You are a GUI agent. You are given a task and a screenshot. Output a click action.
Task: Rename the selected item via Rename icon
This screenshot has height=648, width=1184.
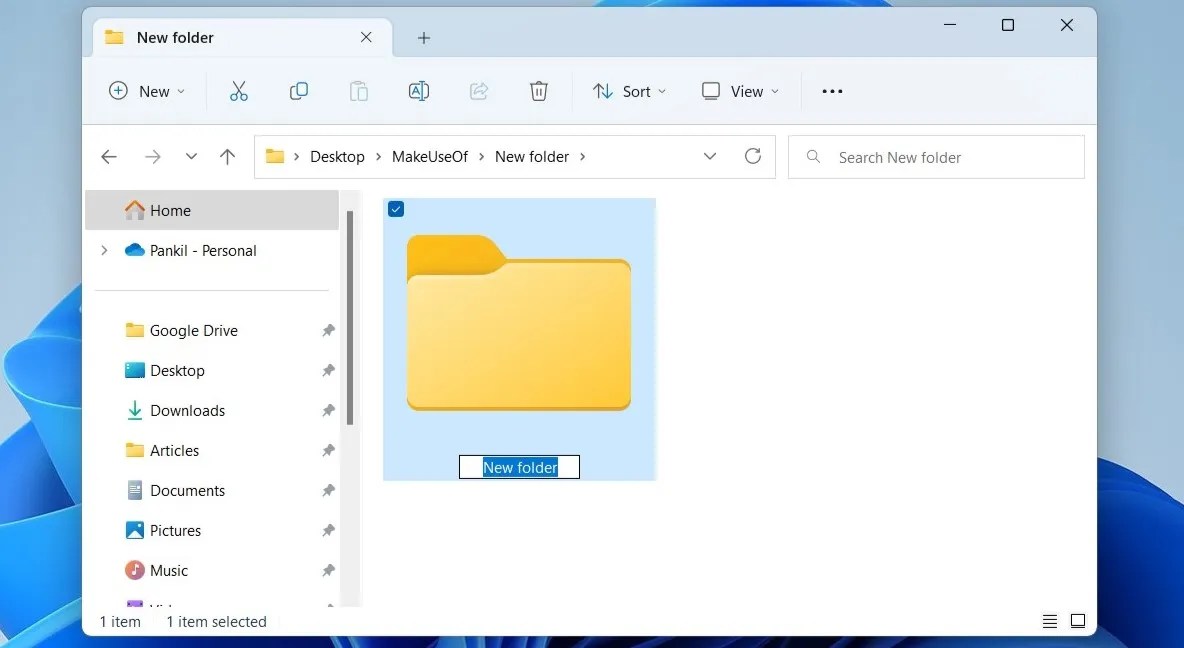point(419,91)
